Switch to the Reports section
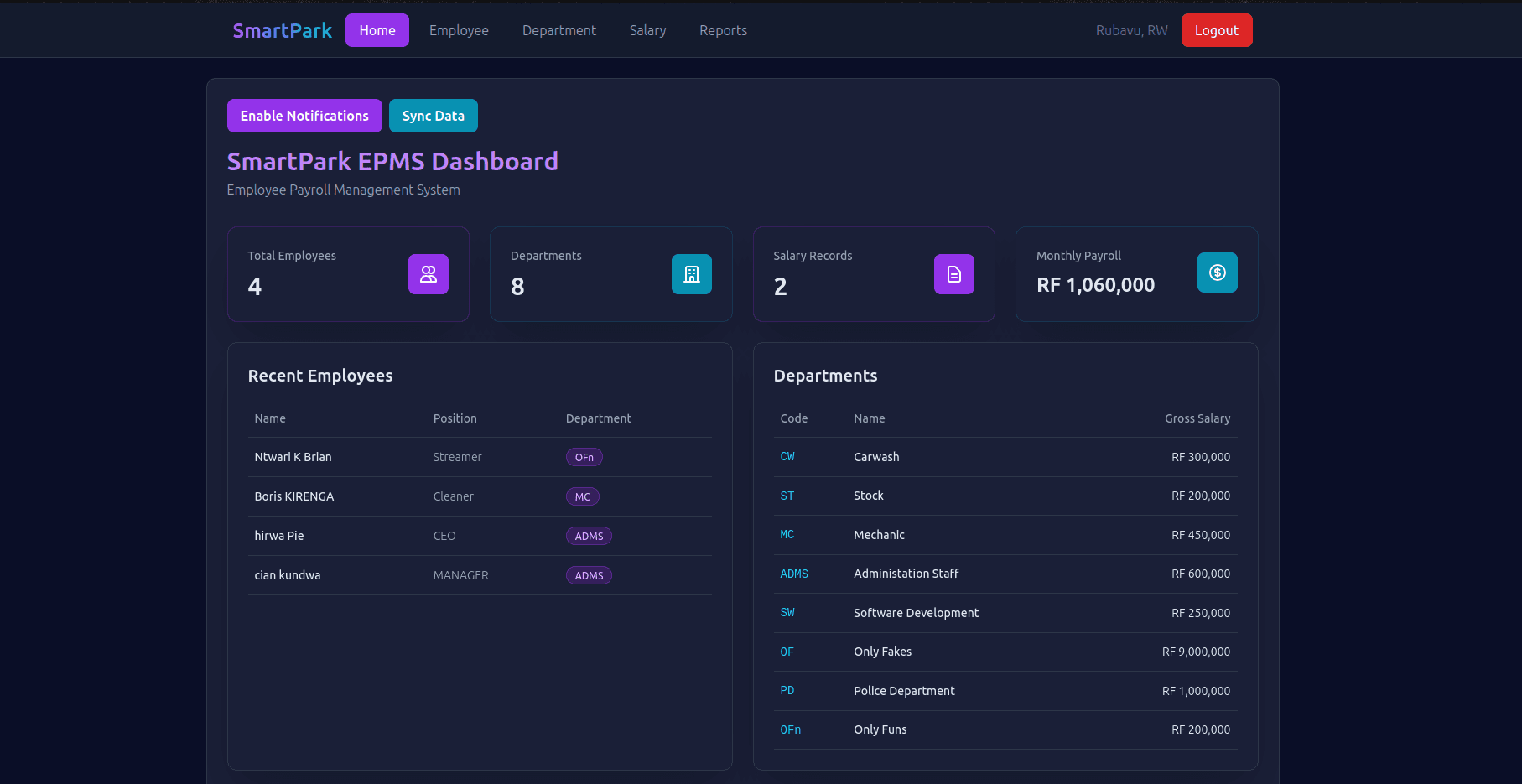 click(x=723, y=30)
